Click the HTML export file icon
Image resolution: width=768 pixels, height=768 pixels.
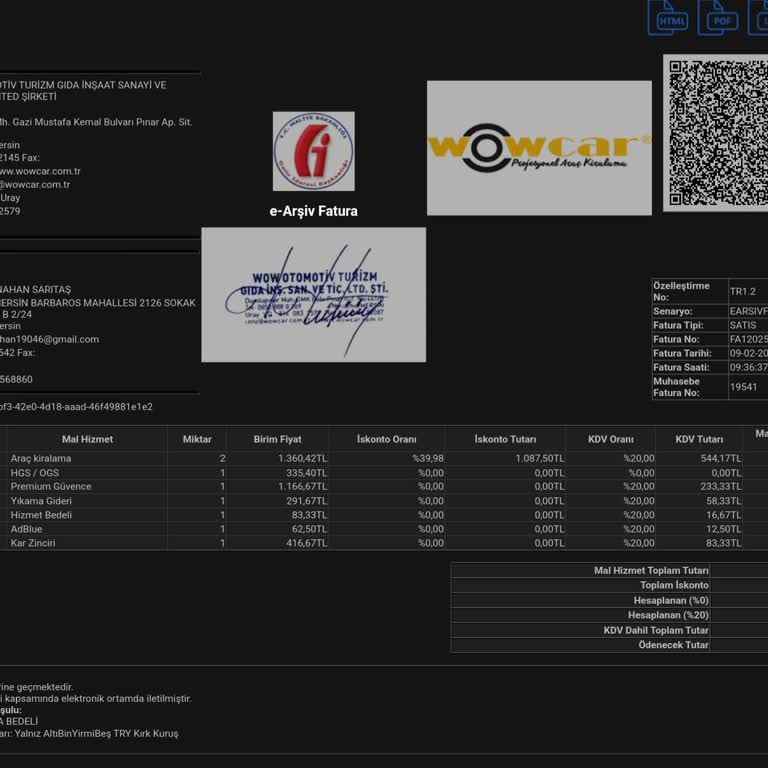pos(667,17)
